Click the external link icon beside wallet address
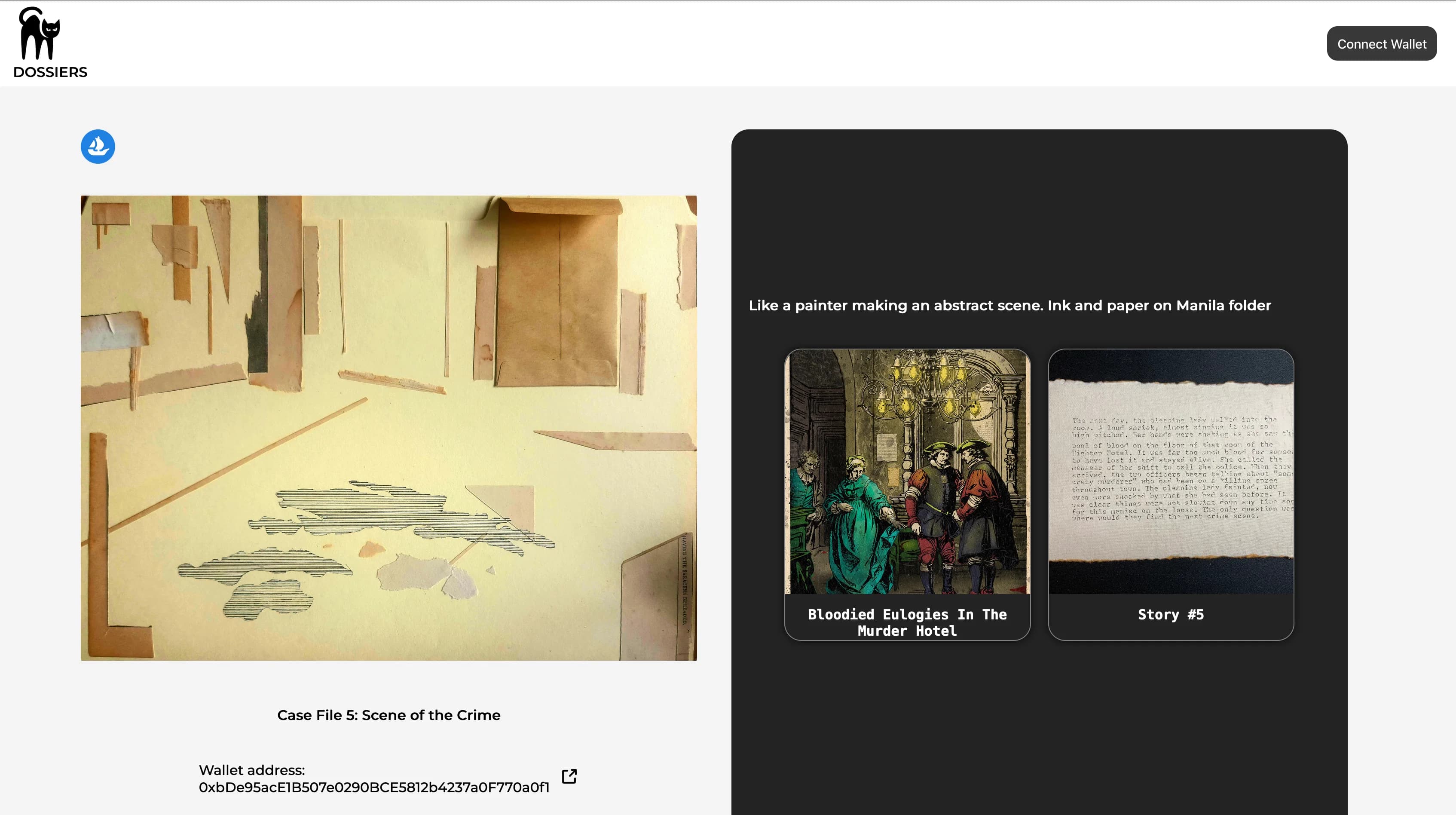This screenshot has width=1456, height=815. [x=569, y=776]
